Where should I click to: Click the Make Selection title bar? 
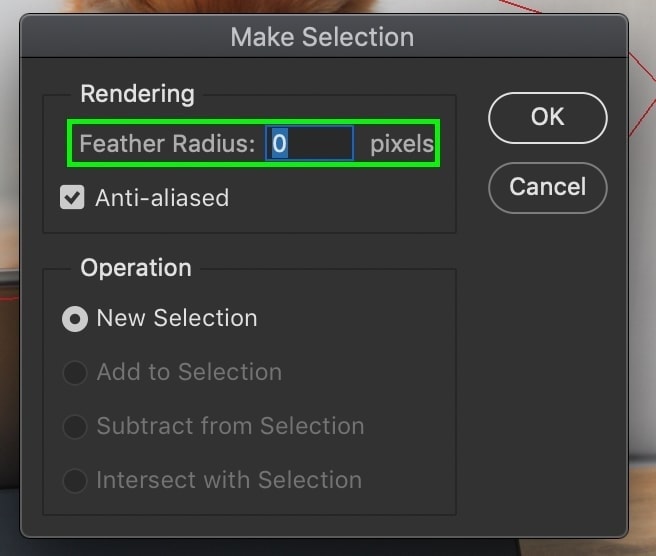[x=323, y=36]
